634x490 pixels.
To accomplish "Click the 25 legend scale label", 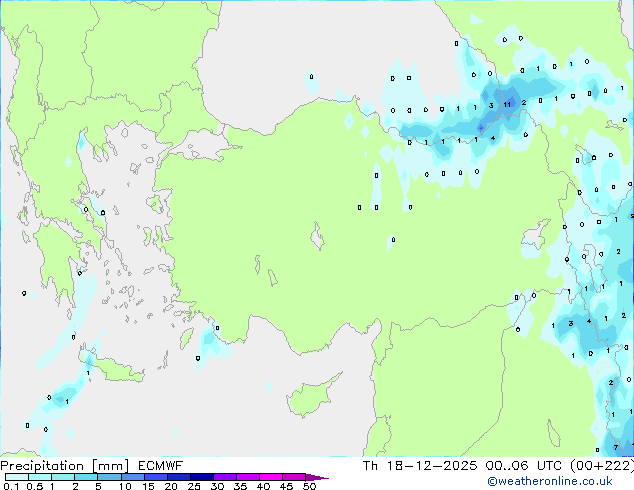I will 194,486.
